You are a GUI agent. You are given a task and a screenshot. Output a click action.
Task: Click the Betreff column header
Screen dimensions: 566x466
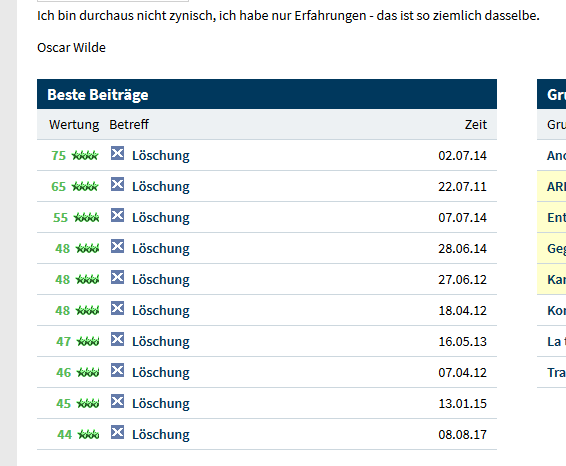129,125
